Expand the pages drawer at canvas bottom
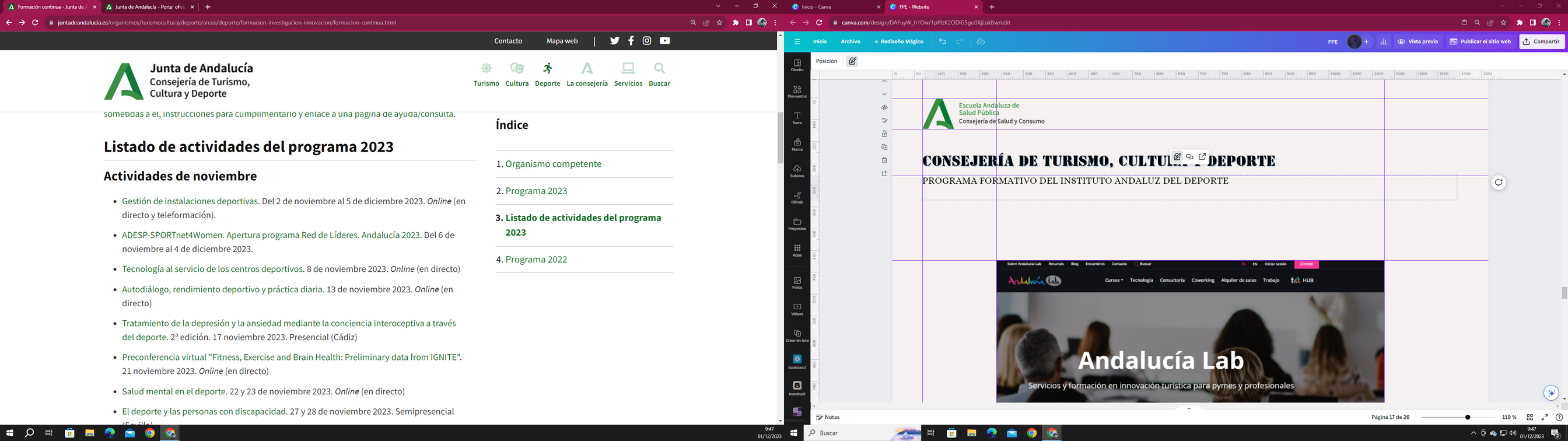The image size is (1568, 441). pyautogui.click(x=1189, y=408)
